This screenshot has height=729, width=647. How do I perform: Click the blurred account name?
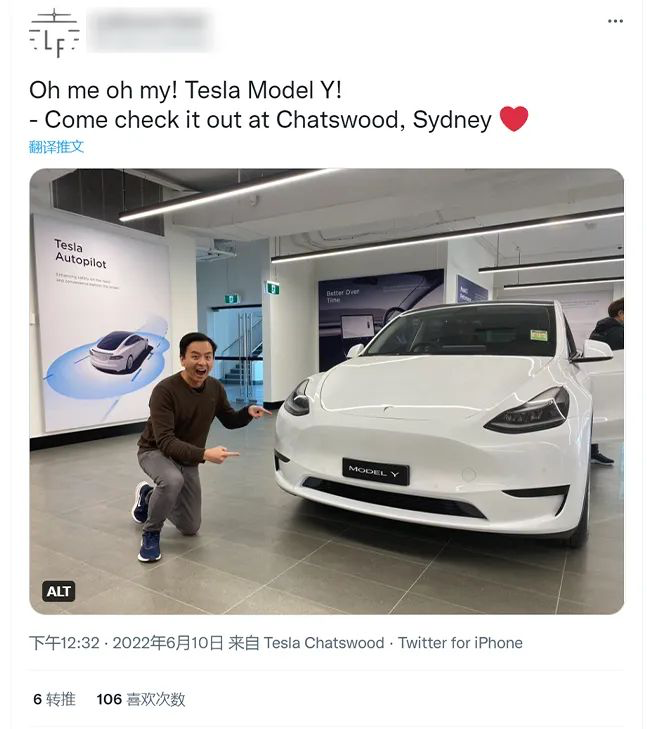pyautogui.click(x=150, y=30)
